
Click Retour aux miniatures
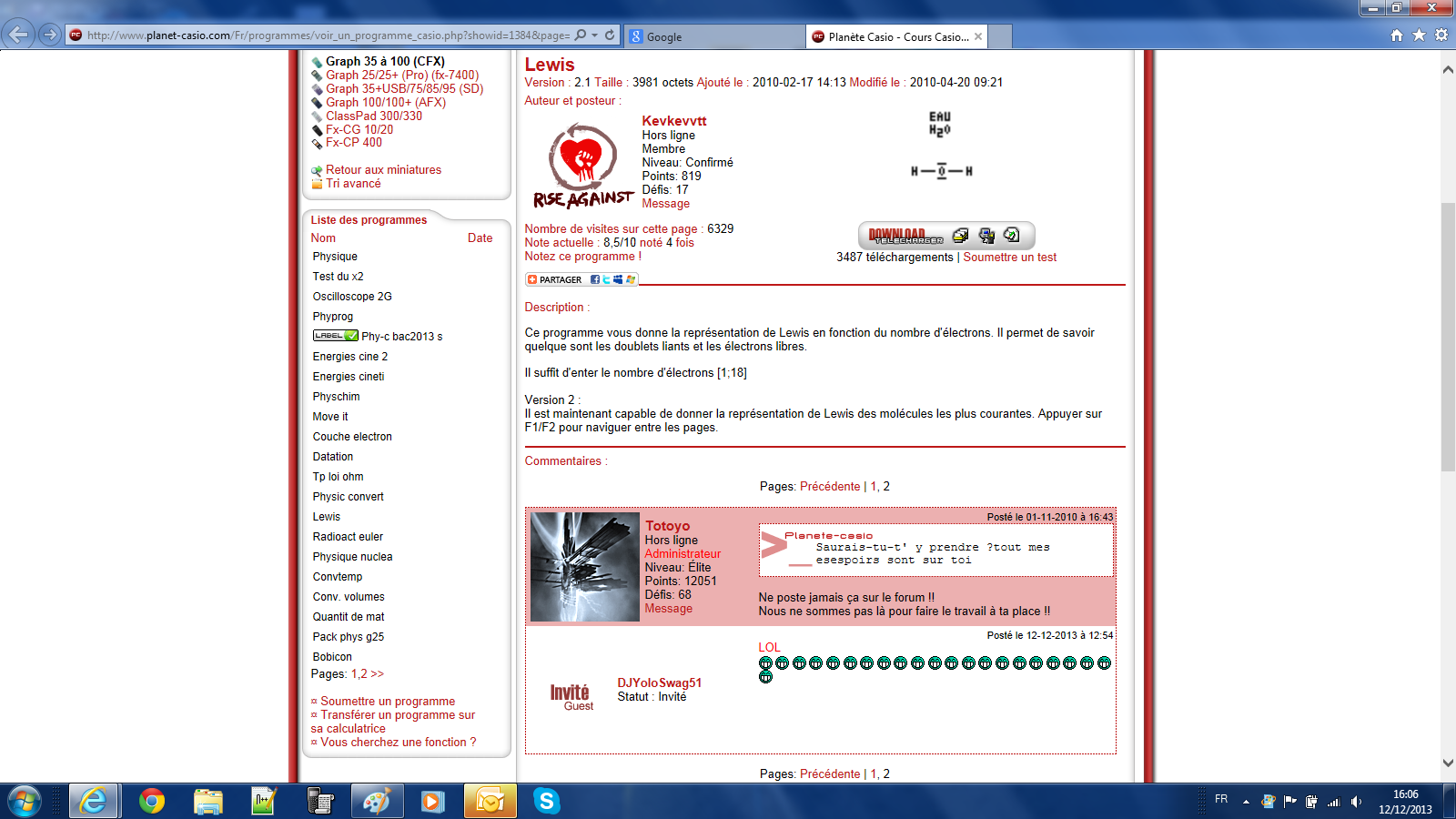[x=384, y=170]
